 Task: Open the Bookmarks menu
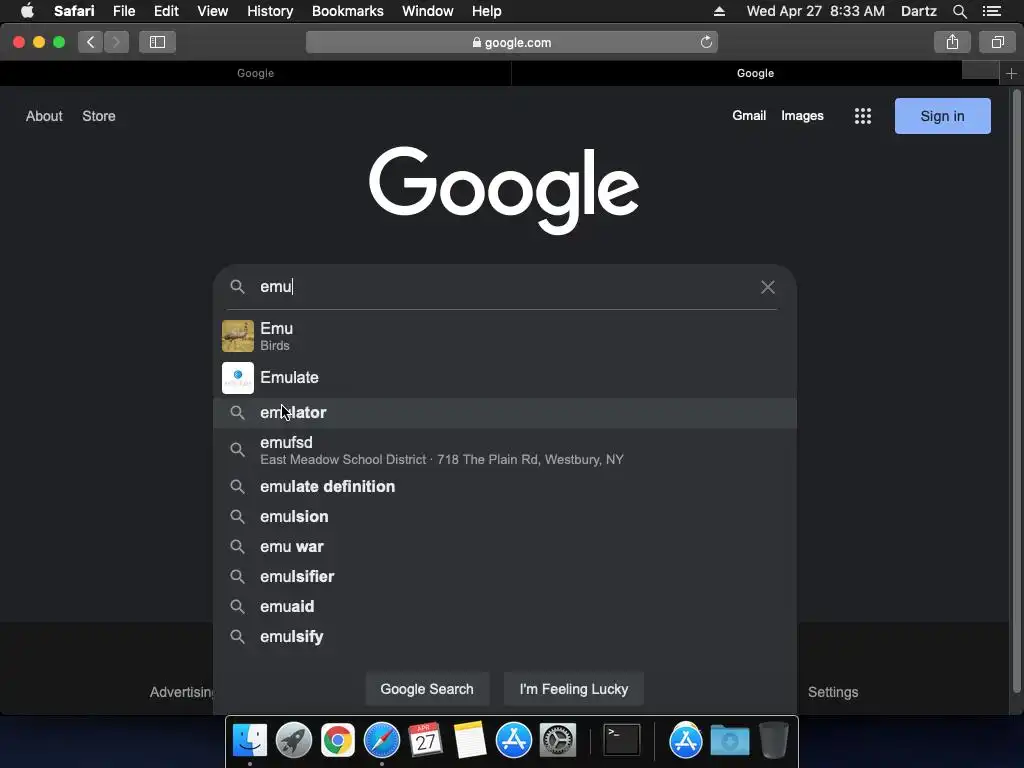(x=347, y=11)
